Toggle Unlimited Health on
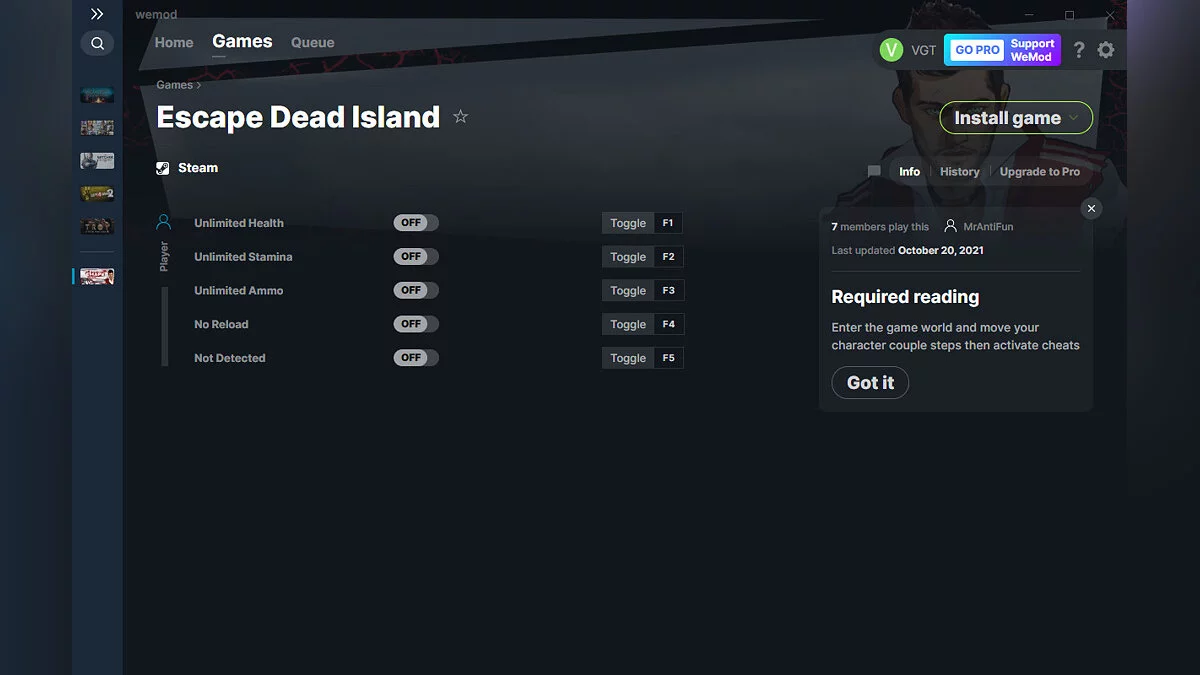Image resolution: width=1200 pixels, height=675 pixels. [x=415, y=222]
